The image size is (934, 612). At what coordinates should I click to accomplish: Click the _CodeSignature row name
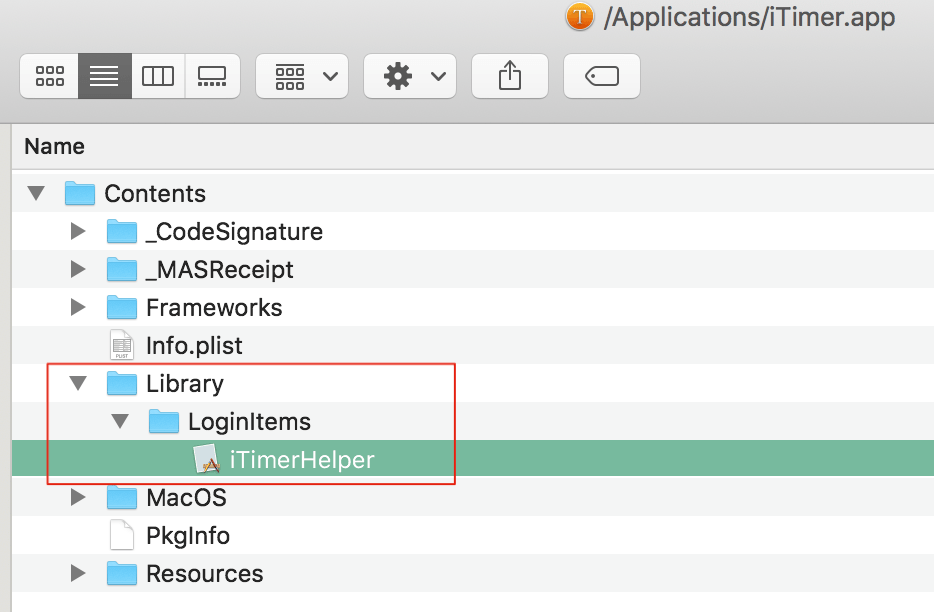[234, 232]
